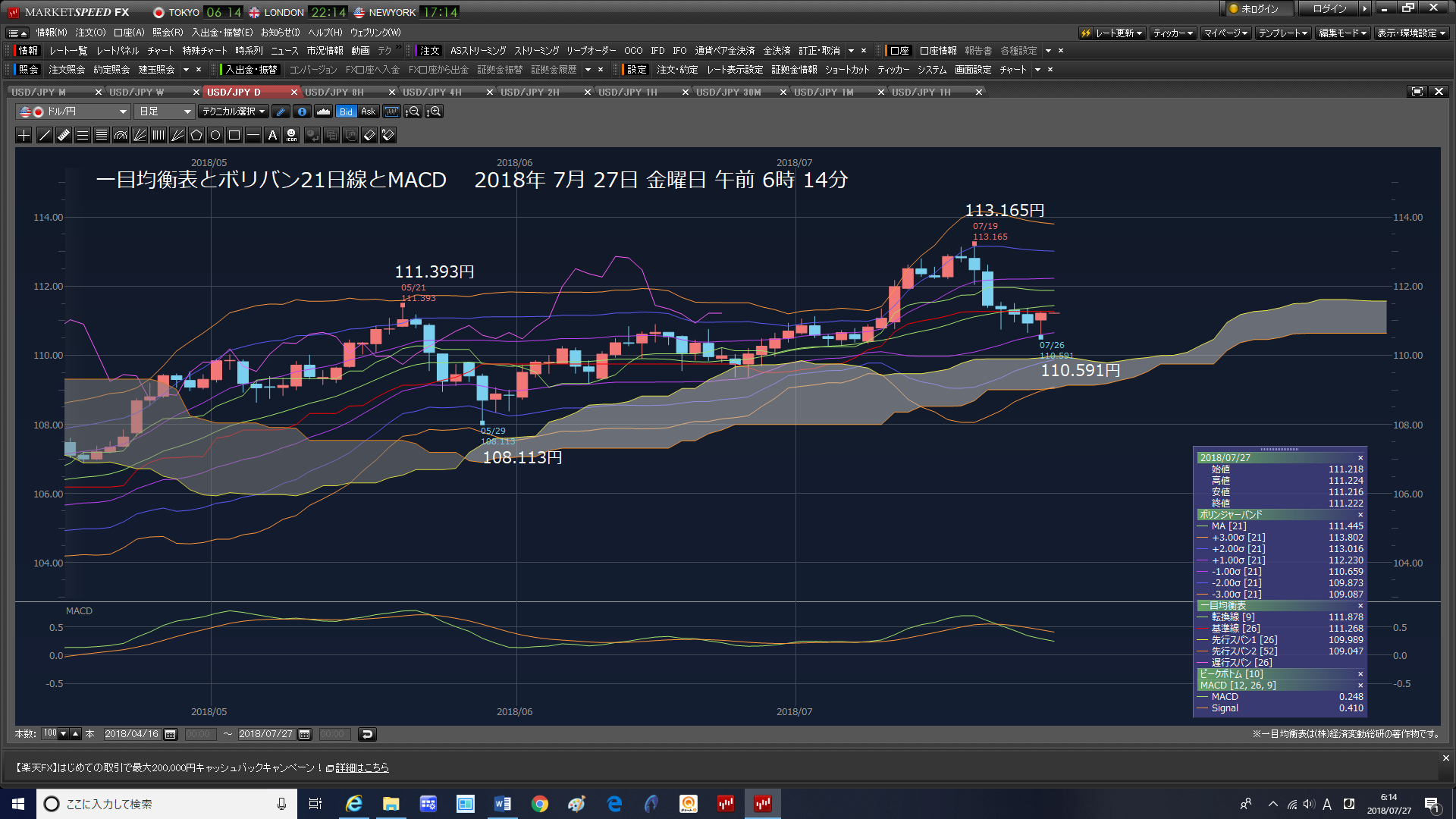Select the crosshair cursor tool
The image size is (1456, 819).
pyautogui.click(x=24, y=135)
